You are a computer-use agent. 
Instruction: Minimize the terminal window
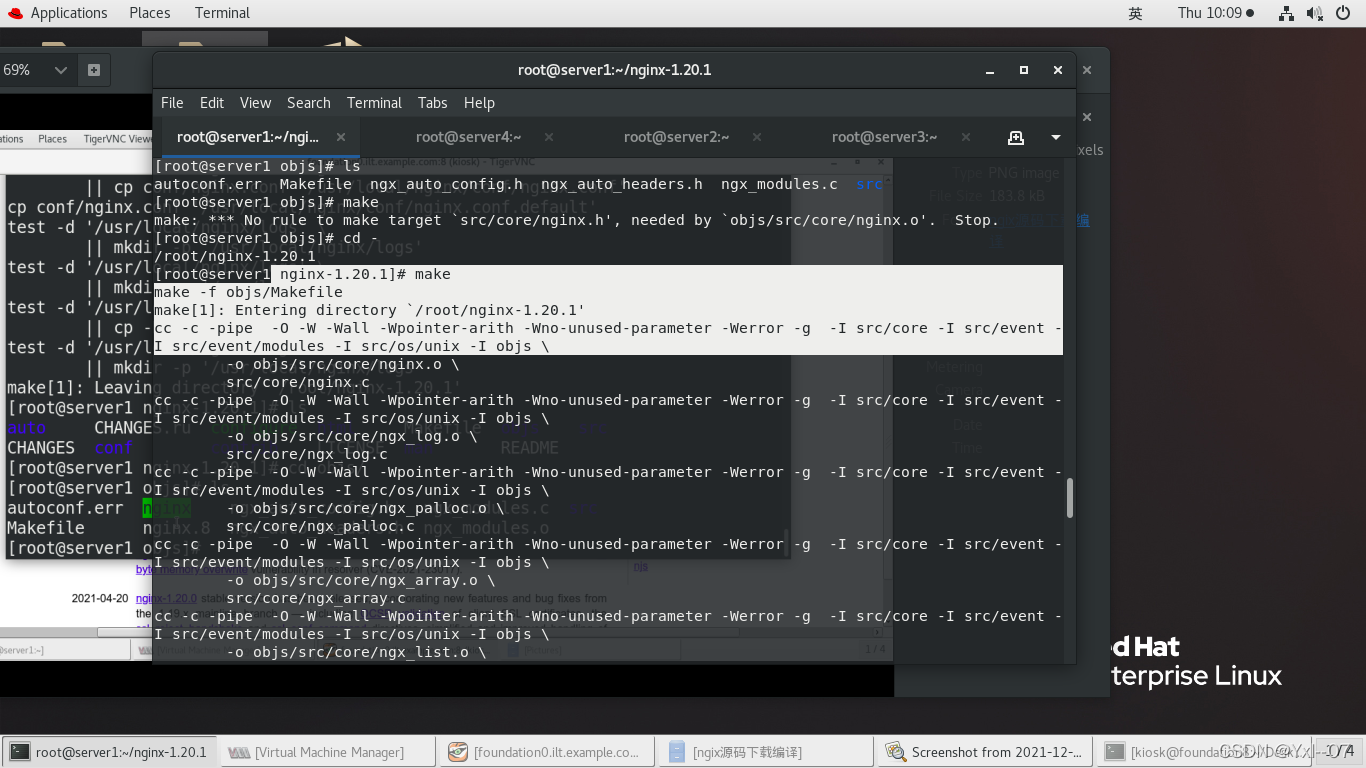pos(989,70)
